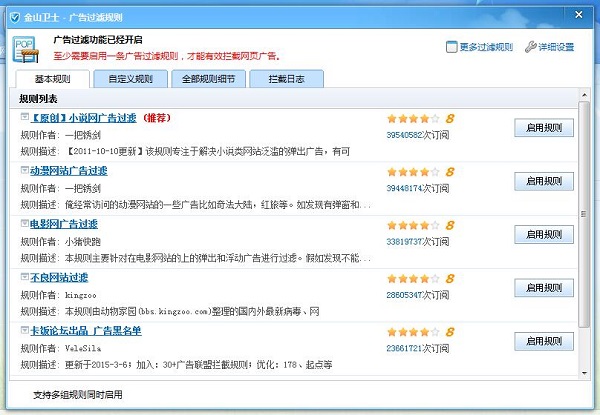This screenshot has height=415, width=600.
Task: Collapse the 小说网广告过滤 rule entry
Action: pyautogui.click(x=24, y=116)
